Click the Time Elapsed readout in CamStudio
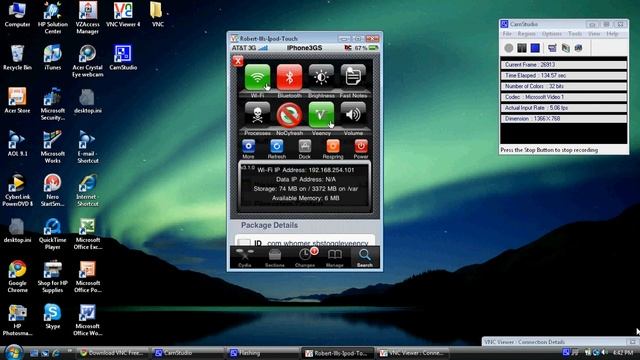 [563, 76]
